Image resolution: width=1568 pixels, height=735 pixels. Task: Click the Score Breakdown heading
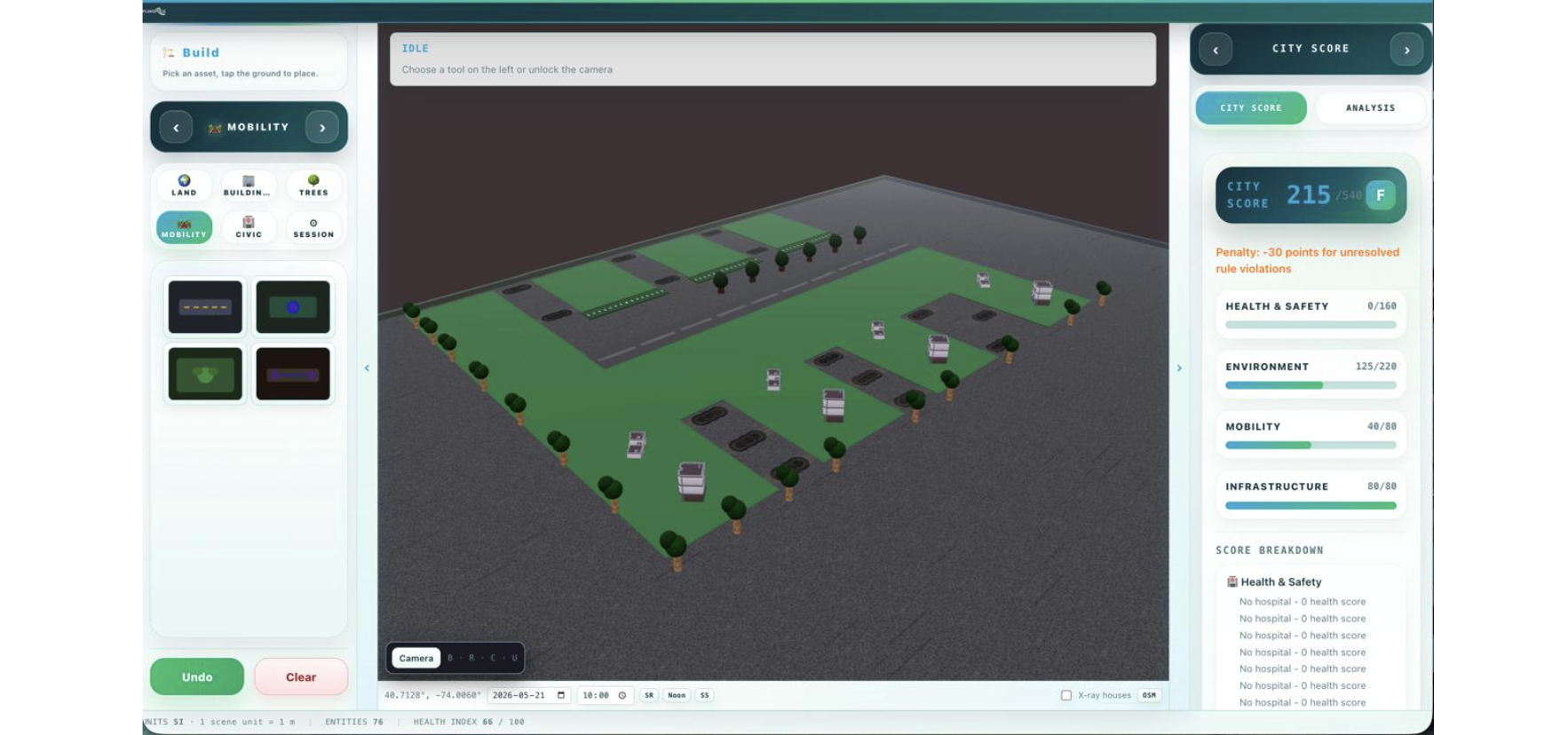tap(1270, 550)
